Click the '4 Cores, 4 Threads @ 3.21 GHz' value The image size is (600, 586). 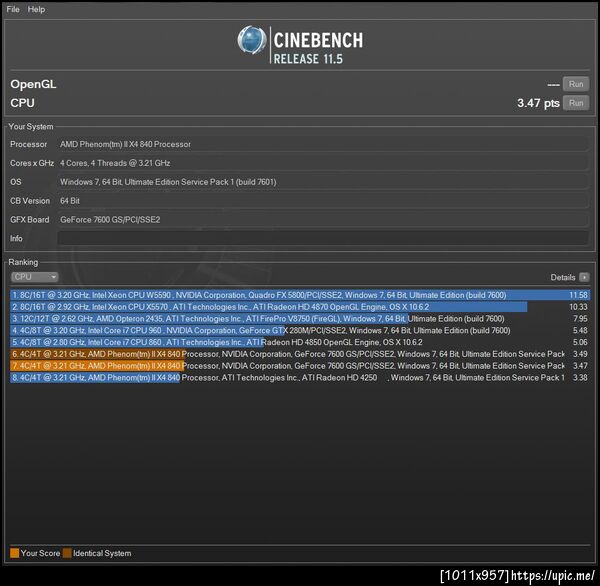pyautogui.click(x=115, y=163)
